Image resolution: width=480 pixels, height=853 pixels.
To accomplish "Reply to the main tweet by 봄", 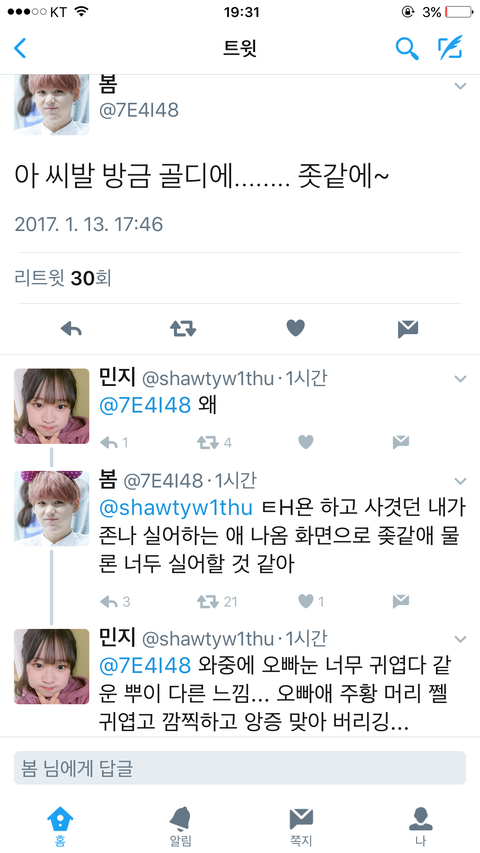I will click(71, 329).
